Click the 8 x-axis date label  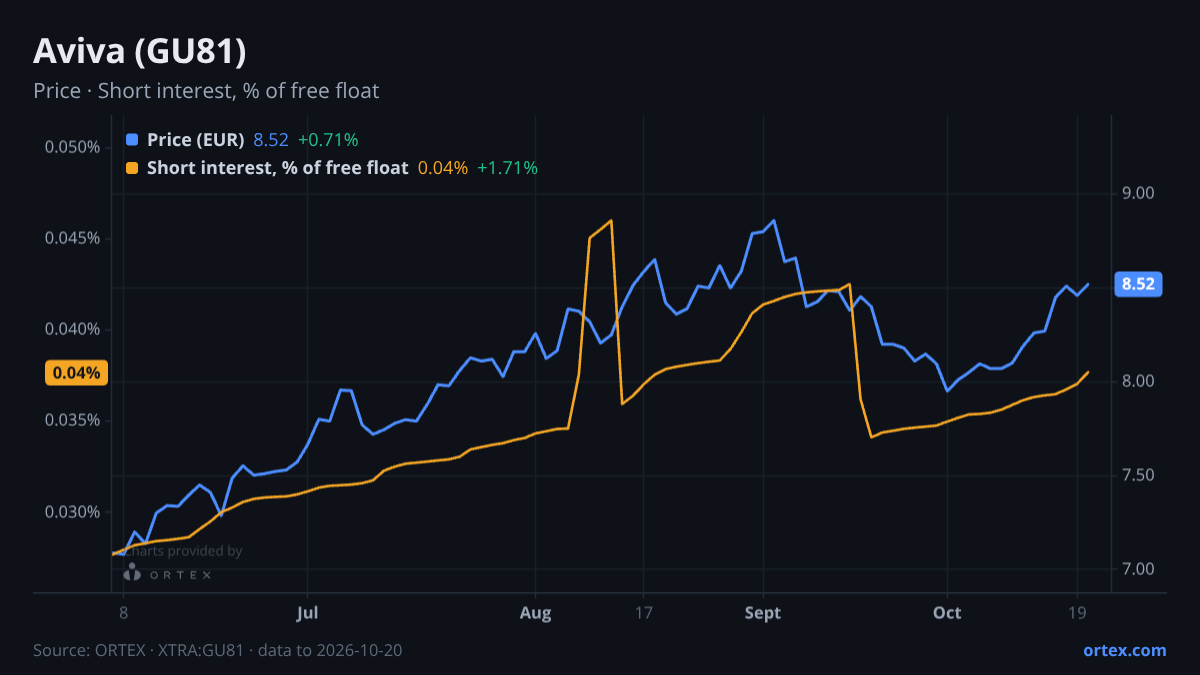pyautogui.click(x=123, y=612)
